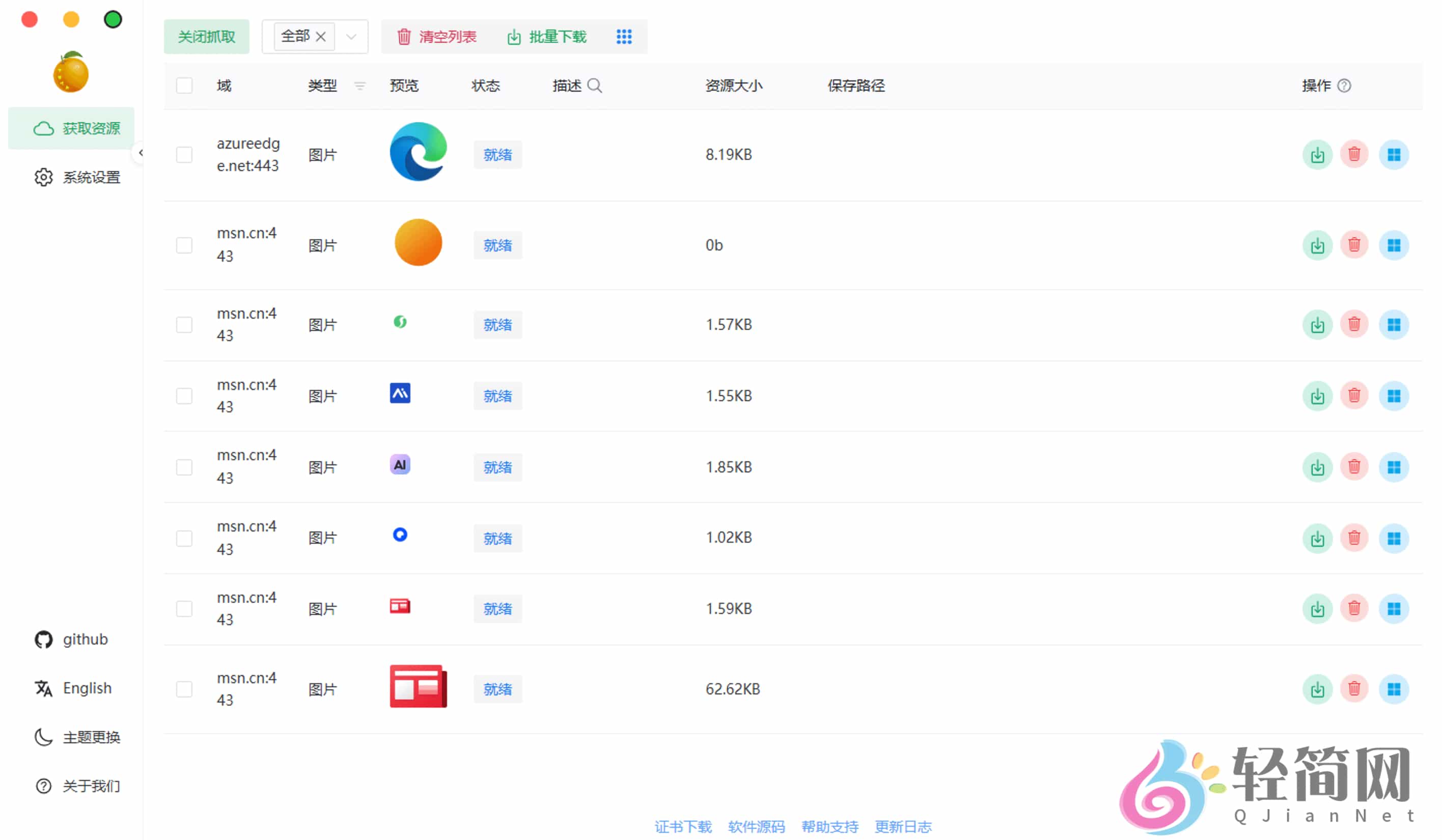
Task: Open 更新日志 at the bottom
Action: (903, 827)
